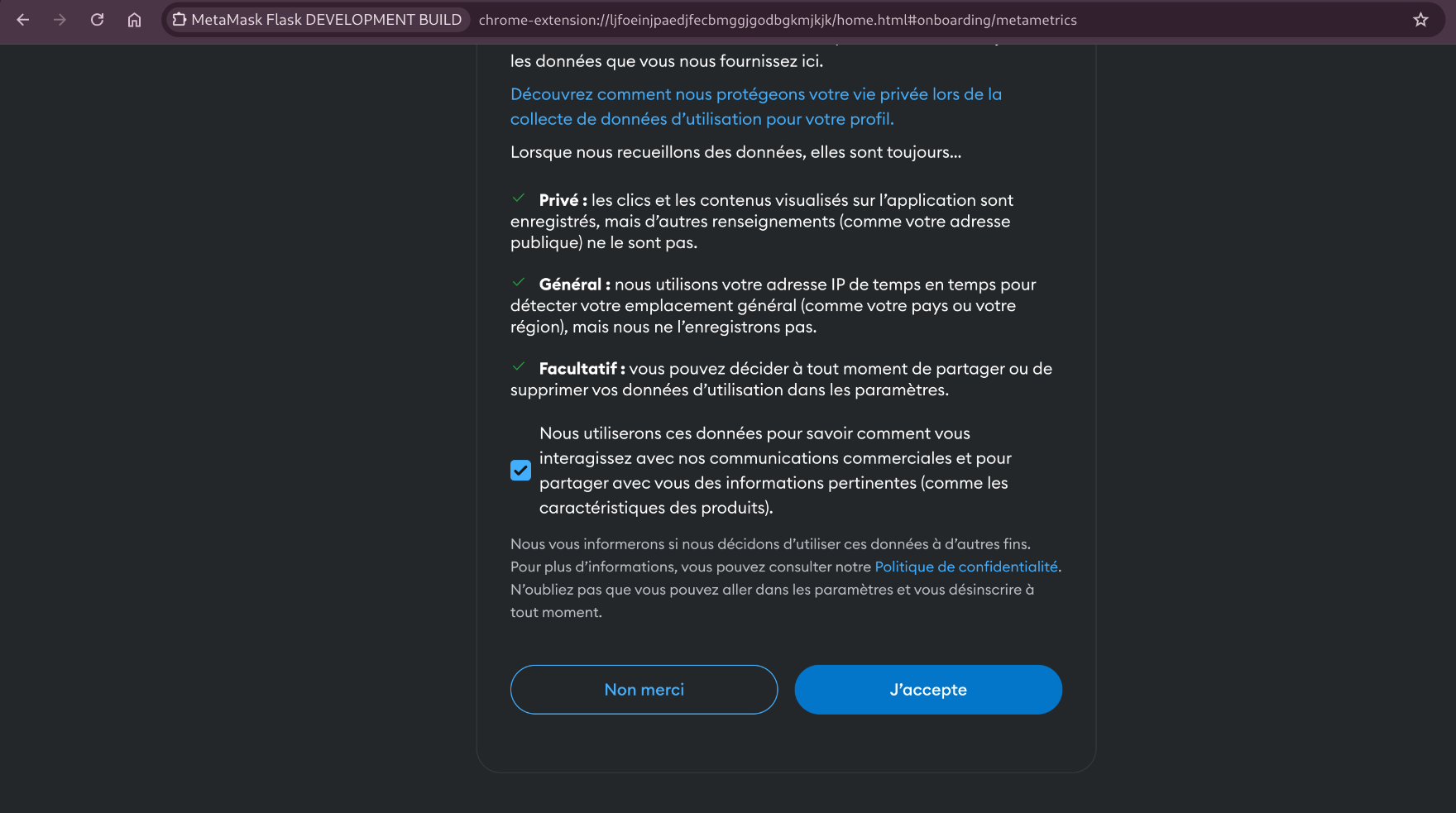Viewport: 1456px width, 813px height.
Task: Click the bookmark star icon
Action: coord(1421,19)
